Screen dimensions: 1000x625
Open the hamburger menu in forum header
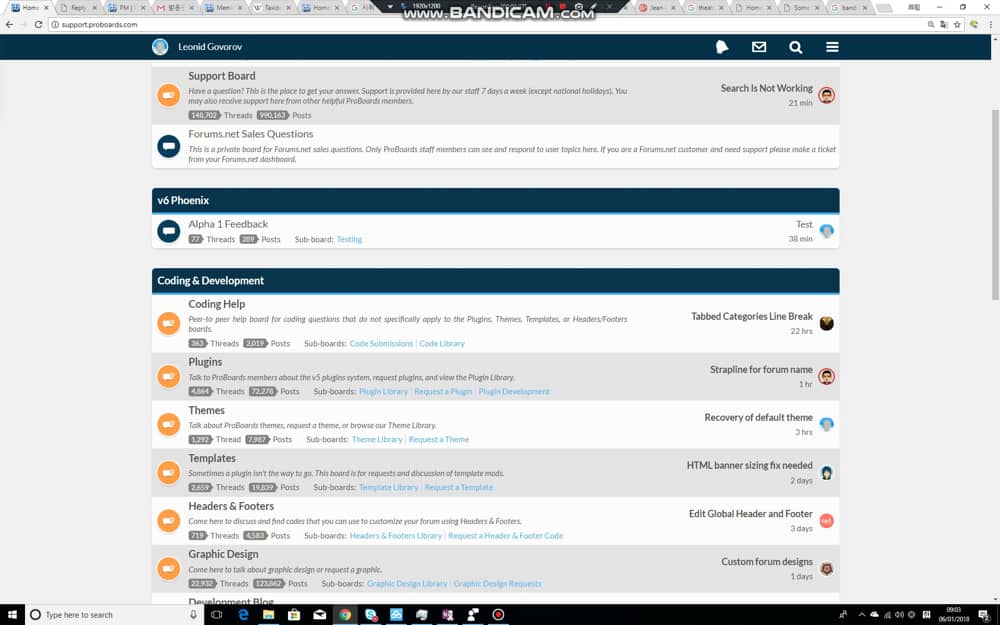pos(832,47)
